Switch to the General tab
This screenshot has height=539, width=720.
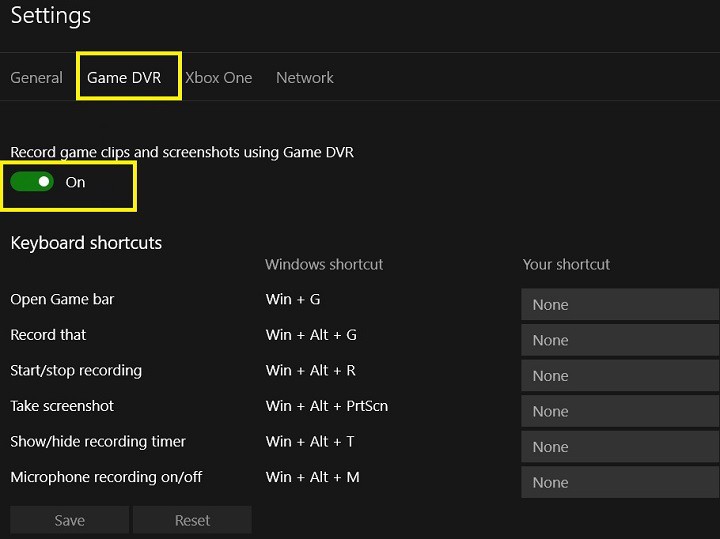pyautogui.click(x=36, y=78)
